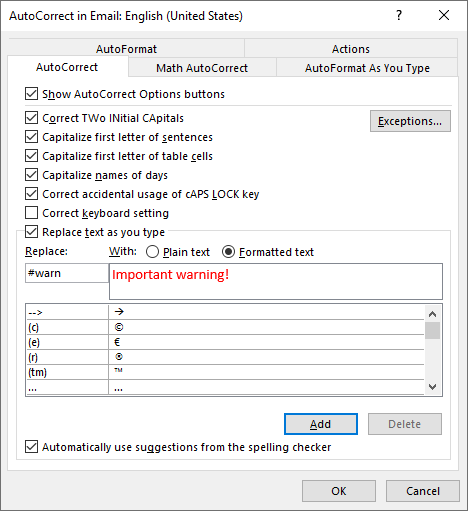Click the scroll up arrow in replacement list
Image resolution: width=468 pixels, height=511 pixels.
(432, 314)
